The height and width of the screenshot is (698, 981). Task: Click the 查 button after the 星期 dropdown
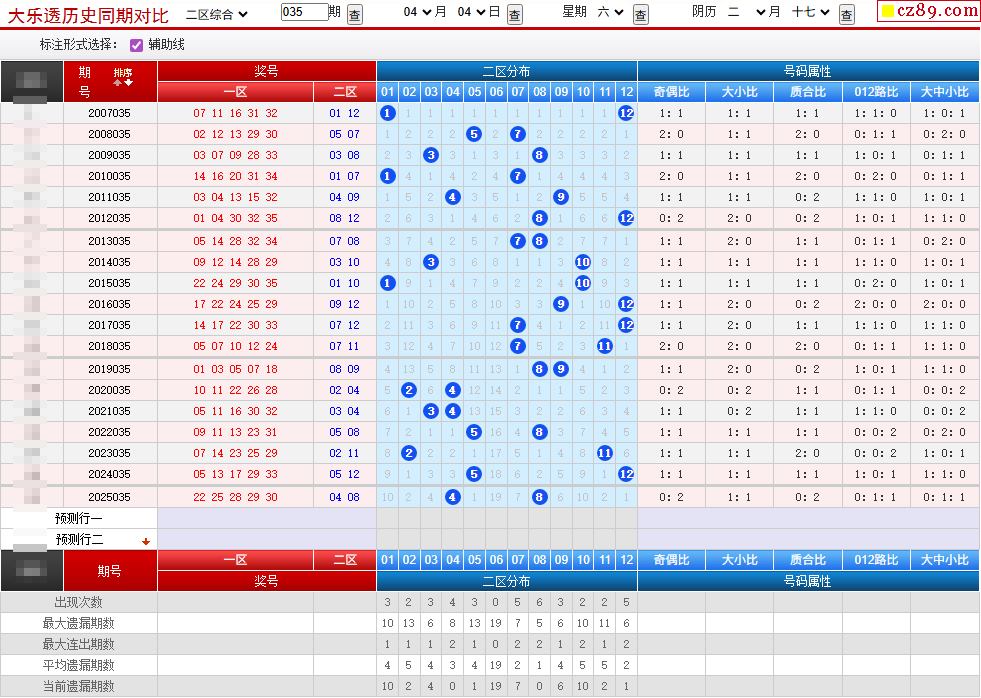pos(641,13)
